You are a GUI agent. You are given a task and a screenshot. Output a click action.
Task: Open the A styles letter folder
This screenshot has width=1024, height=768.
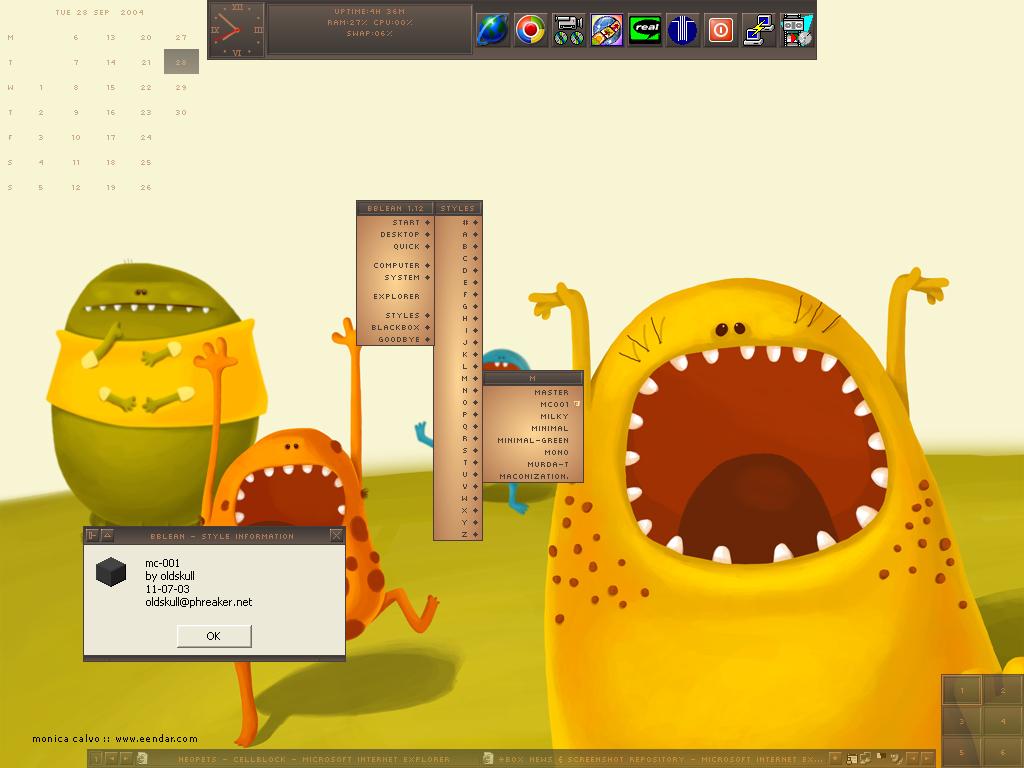pyautogui.click(x=458, y=234)
